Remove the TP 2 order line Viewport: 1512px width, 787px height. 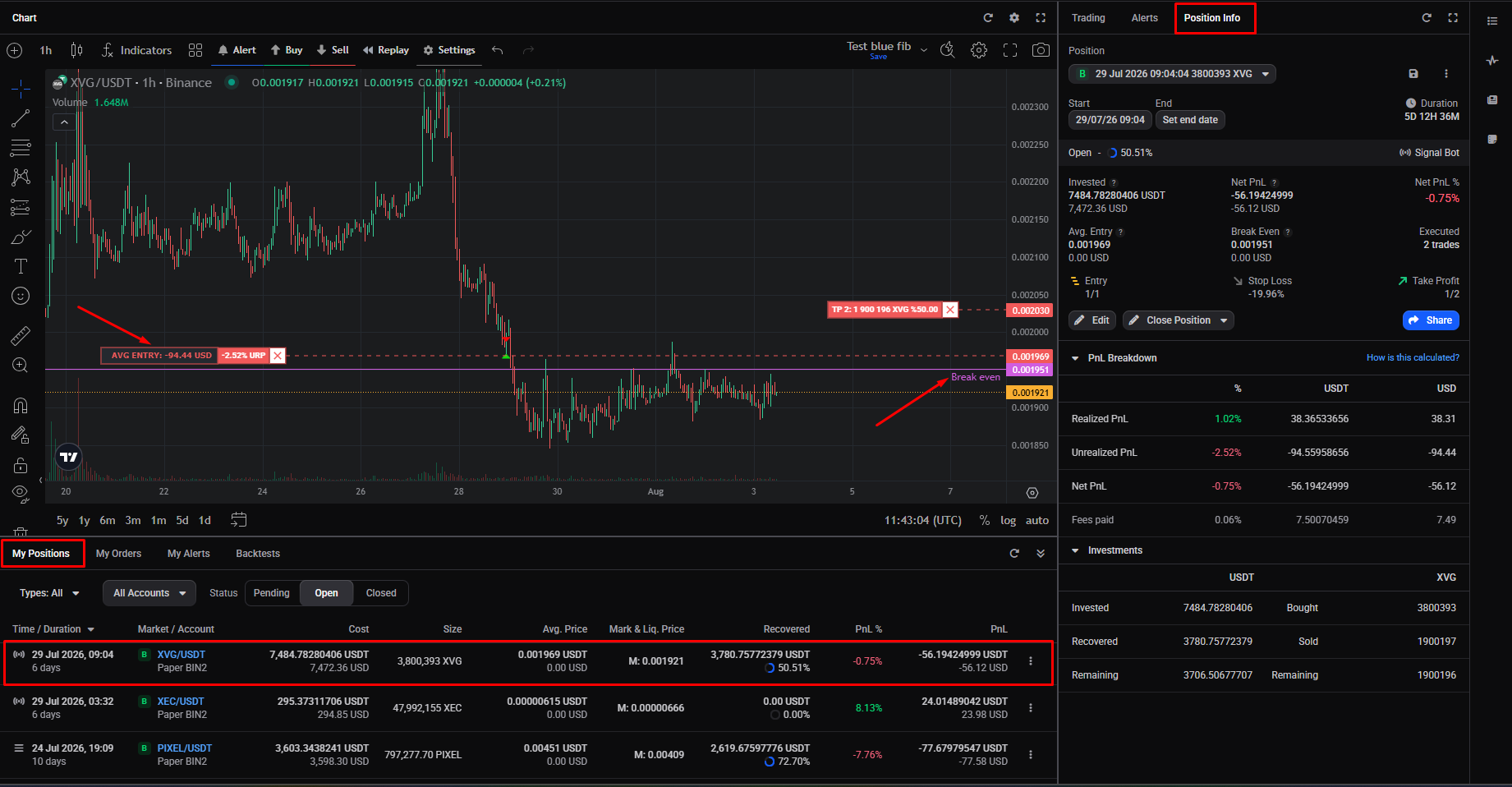pyautogui.click(x=950, y=310)
